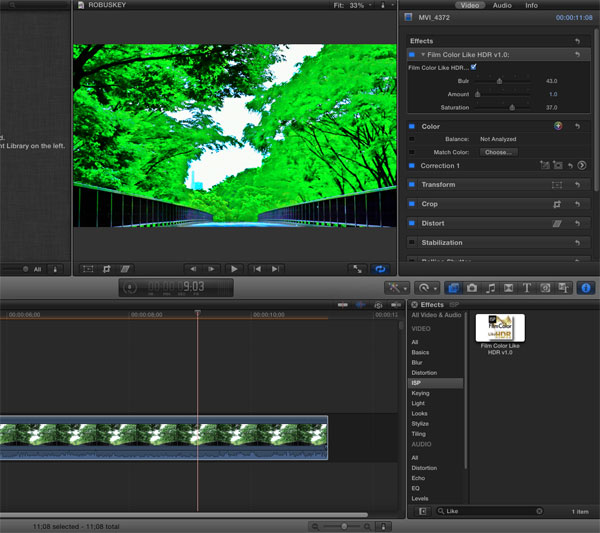The width and height of the screenshot is (600, 533).
Task: Enter full screen viewer mode
Action: (x=357, y=269)
